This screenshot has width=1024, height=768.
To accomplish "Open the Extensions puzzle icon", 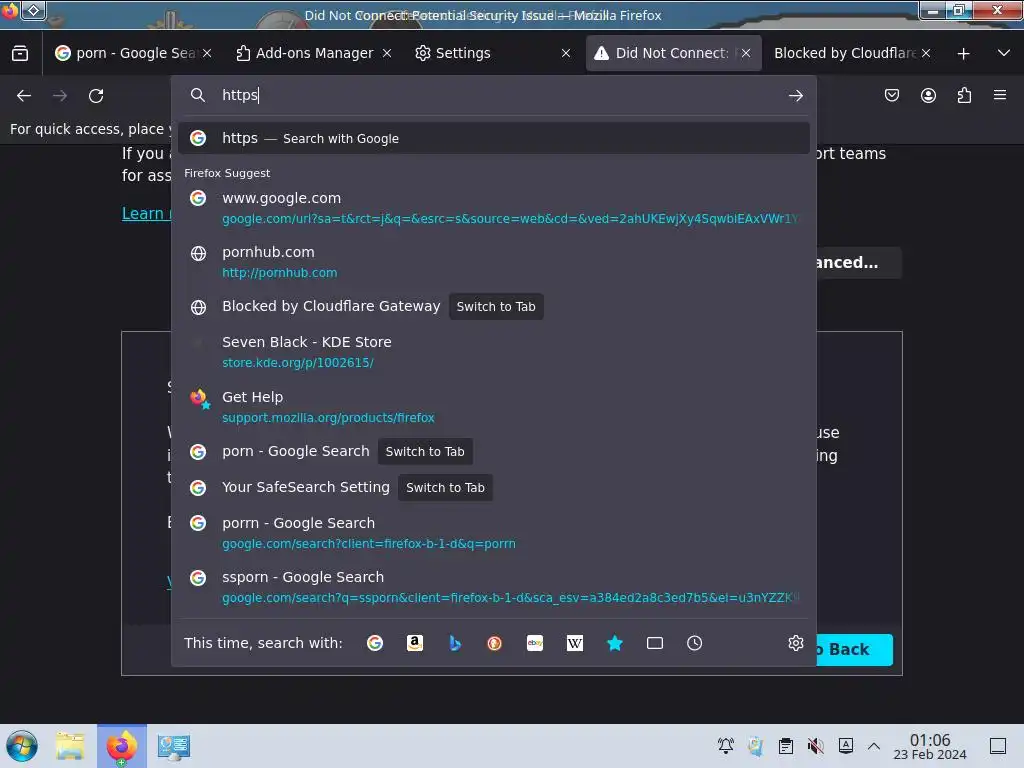I will click(x=964, y=95).
